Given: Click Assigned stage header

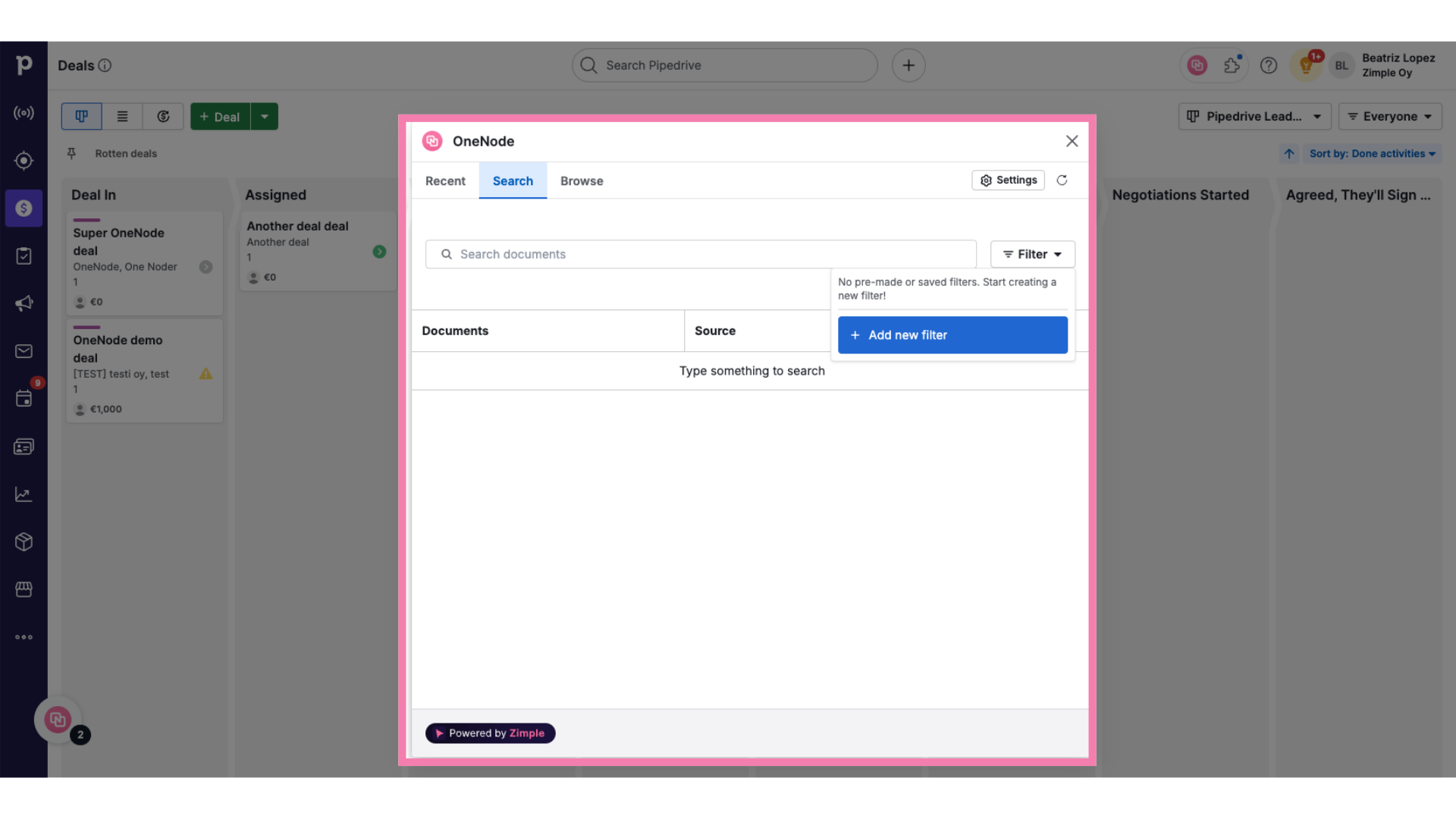Looking at the screenshot, I should click(x=275, y=195).
